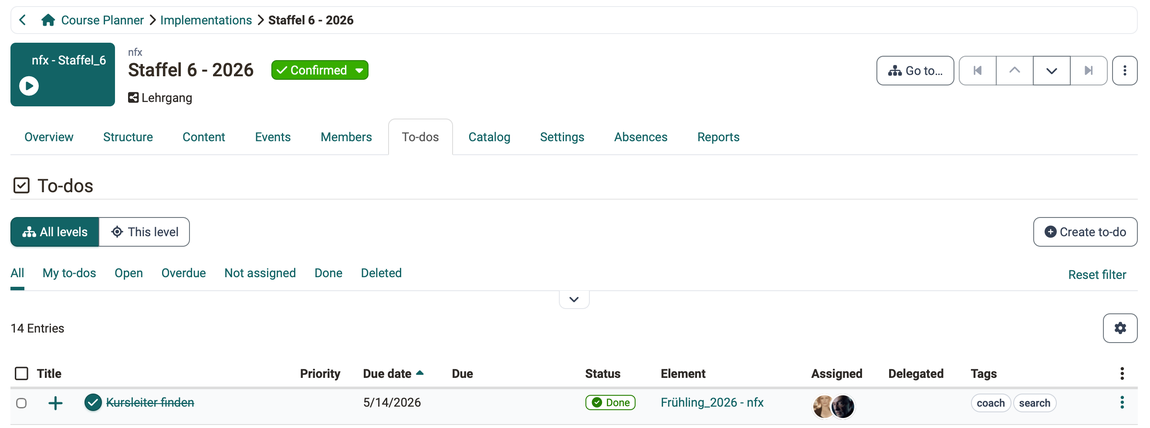Open table settings gear icon
The width and height of the screenshot is (1150, 428).
pos(1120,328)
